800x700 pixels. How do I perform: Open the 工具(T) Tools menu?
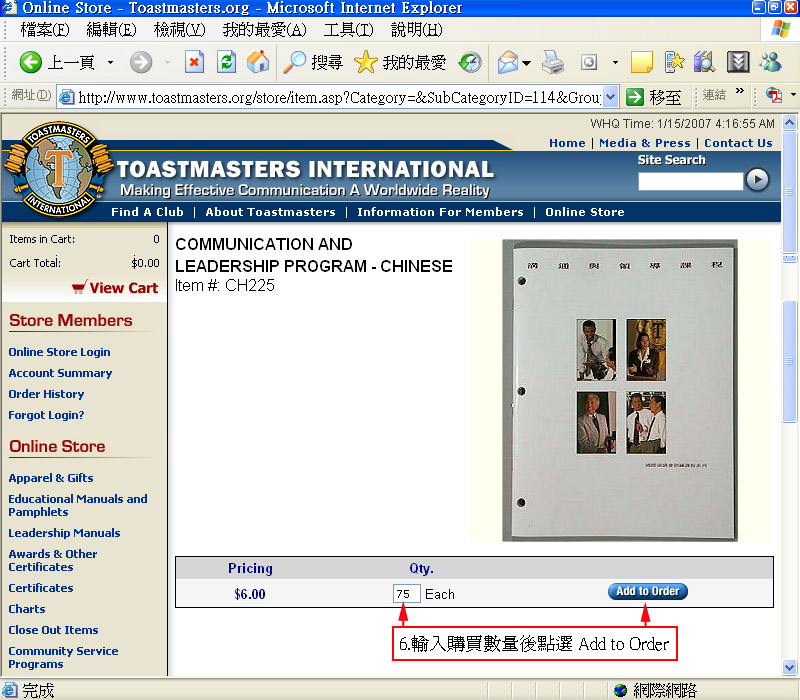point(348,30)
